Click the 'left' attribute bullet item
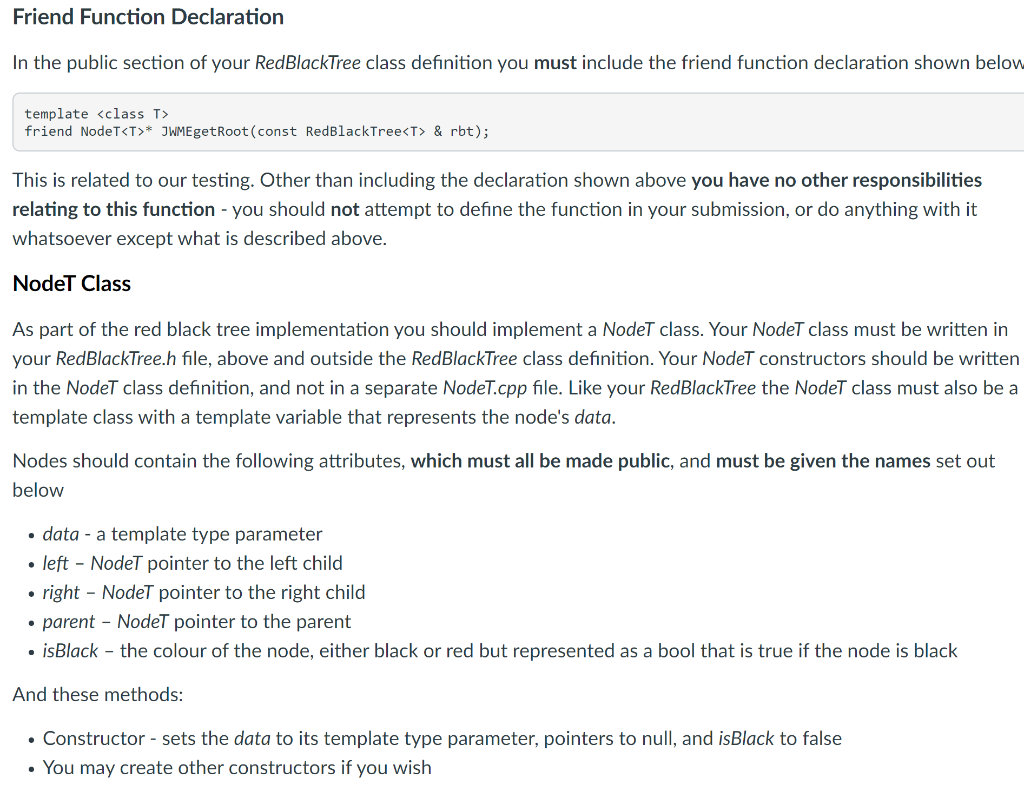Viewport: 1024px width, 791px height. [193, 563]
